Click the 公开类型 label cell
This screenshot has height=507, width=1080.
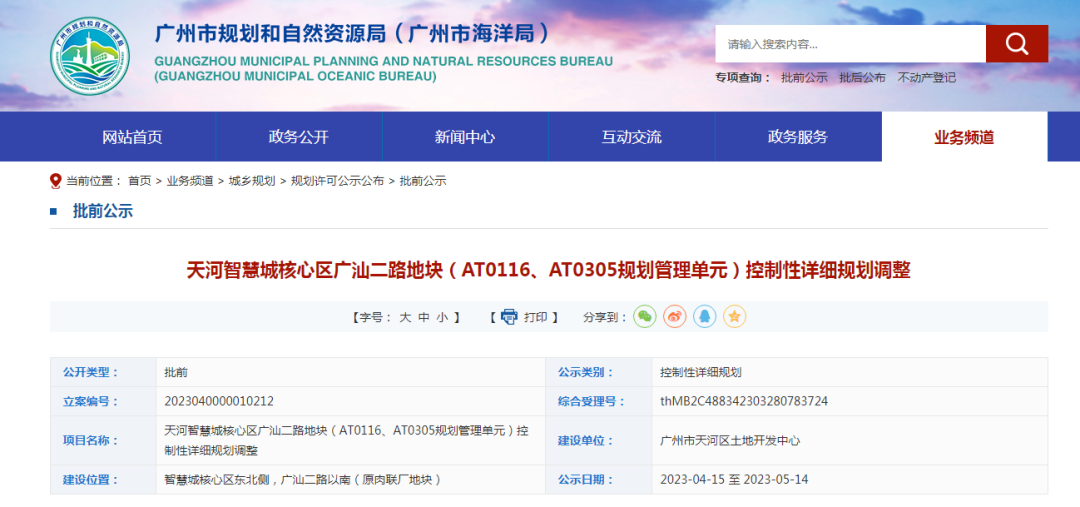click(103, 372)
